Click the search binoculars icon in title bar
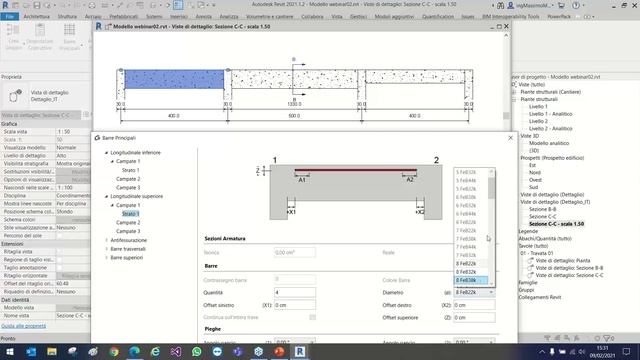640x360 pixels. pyautogui.click(x=500, y=5)
